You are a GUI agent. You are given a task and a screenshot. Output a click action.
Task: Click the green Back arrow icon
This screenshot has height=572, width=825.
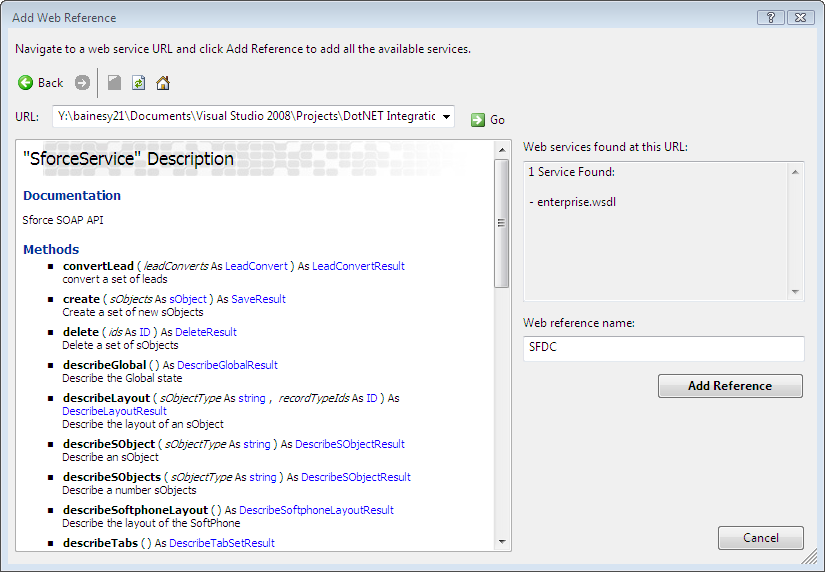25,83
